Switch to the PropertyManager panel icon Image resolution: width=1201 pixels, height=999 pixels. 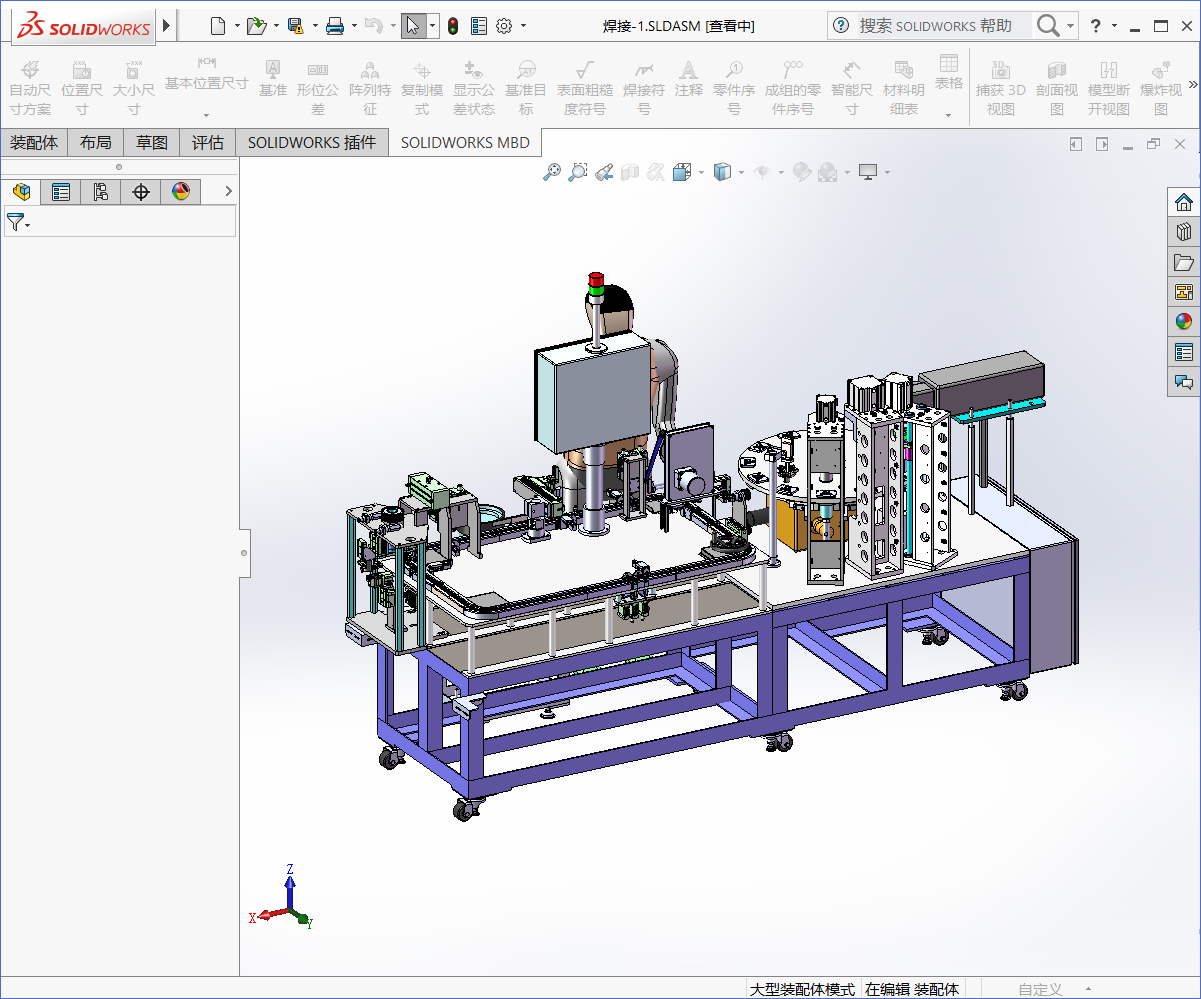(61, 192)
